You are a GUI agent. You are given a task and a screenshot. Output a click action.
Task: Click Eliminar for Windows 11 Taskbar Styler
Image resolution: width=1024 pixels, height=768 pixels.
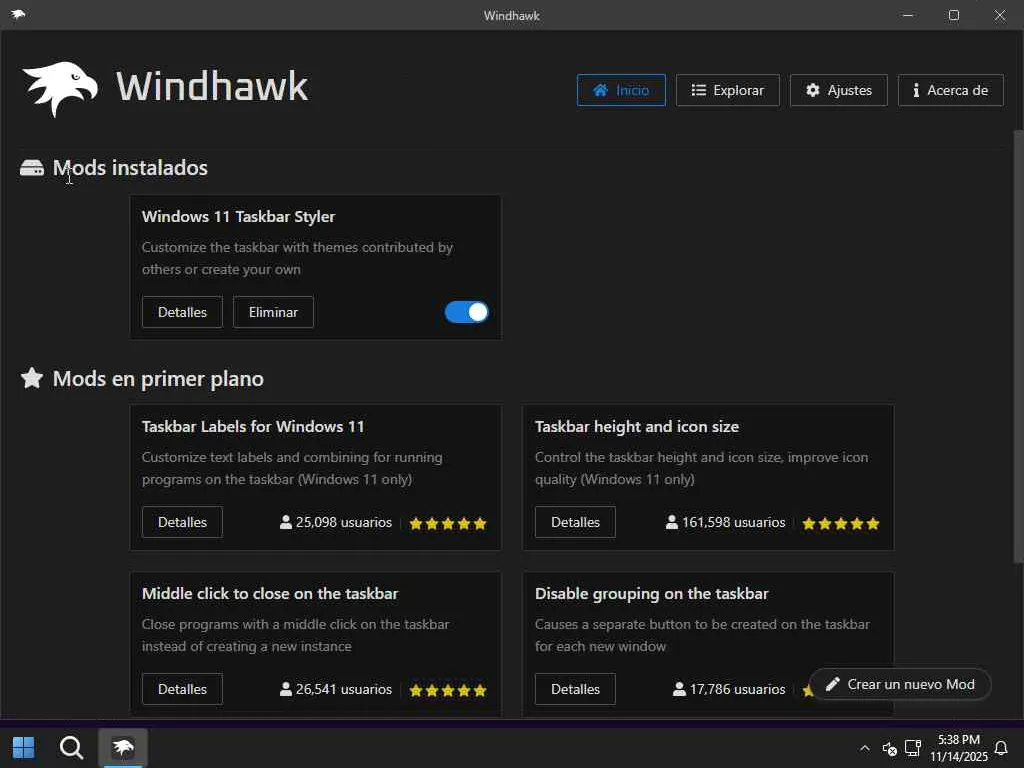(x=273, y=312)
